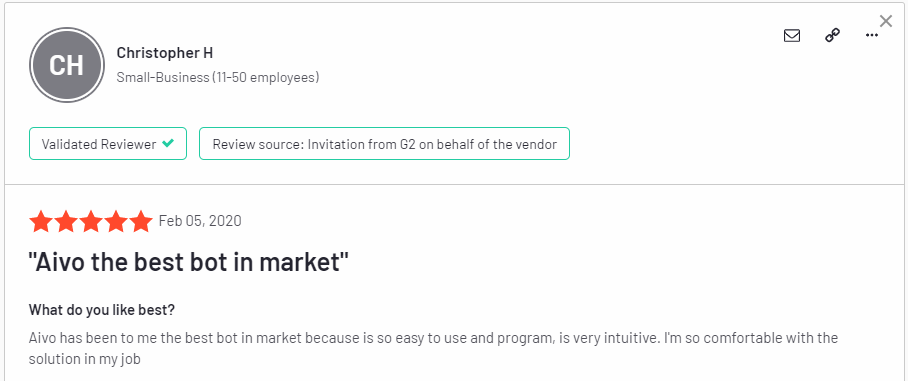Click green checkmark in Validated Reviewer badge
The image size is (908, 381).
[x=168, y=143]
